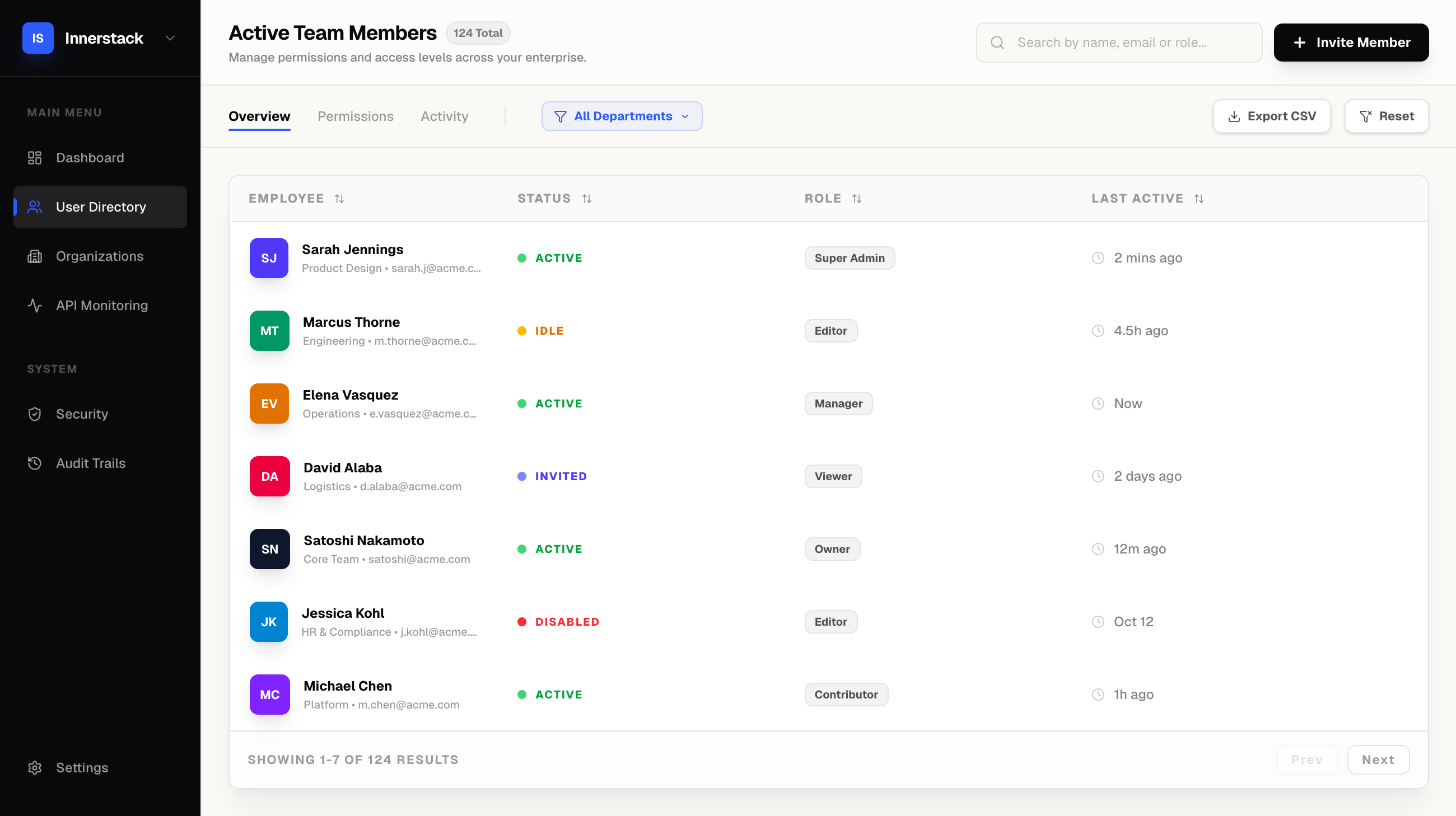The image size is (1456, 816).
Task: Expand the Innerstack workspace chevron
Action: pos(171,38)
